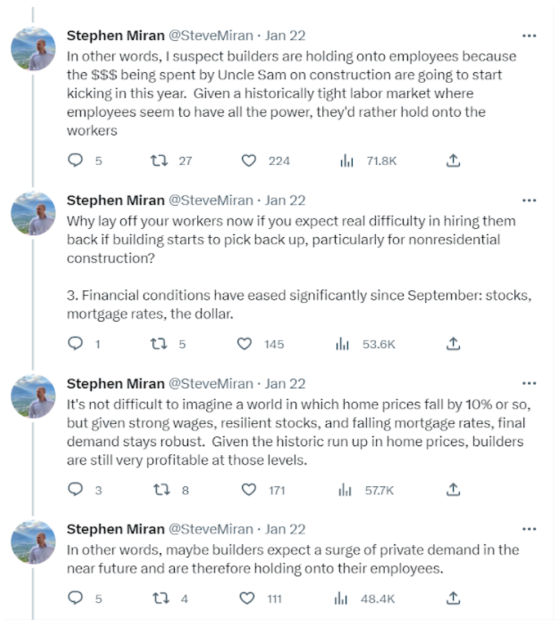Retweet the home prices tweet
Screen dimensions: 560x624
coord(162,489)
